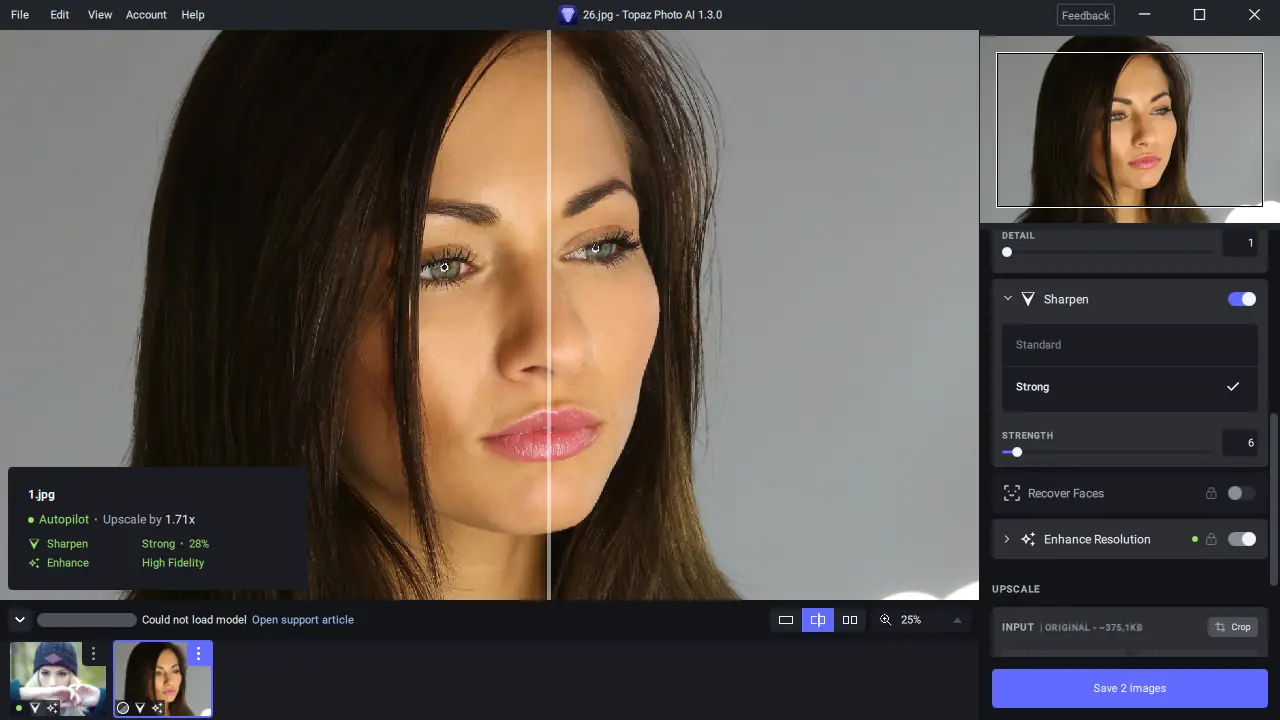This screenshot has height=720, width=1280.
Task: Click Save 2 Images button
Action: 1130,688
